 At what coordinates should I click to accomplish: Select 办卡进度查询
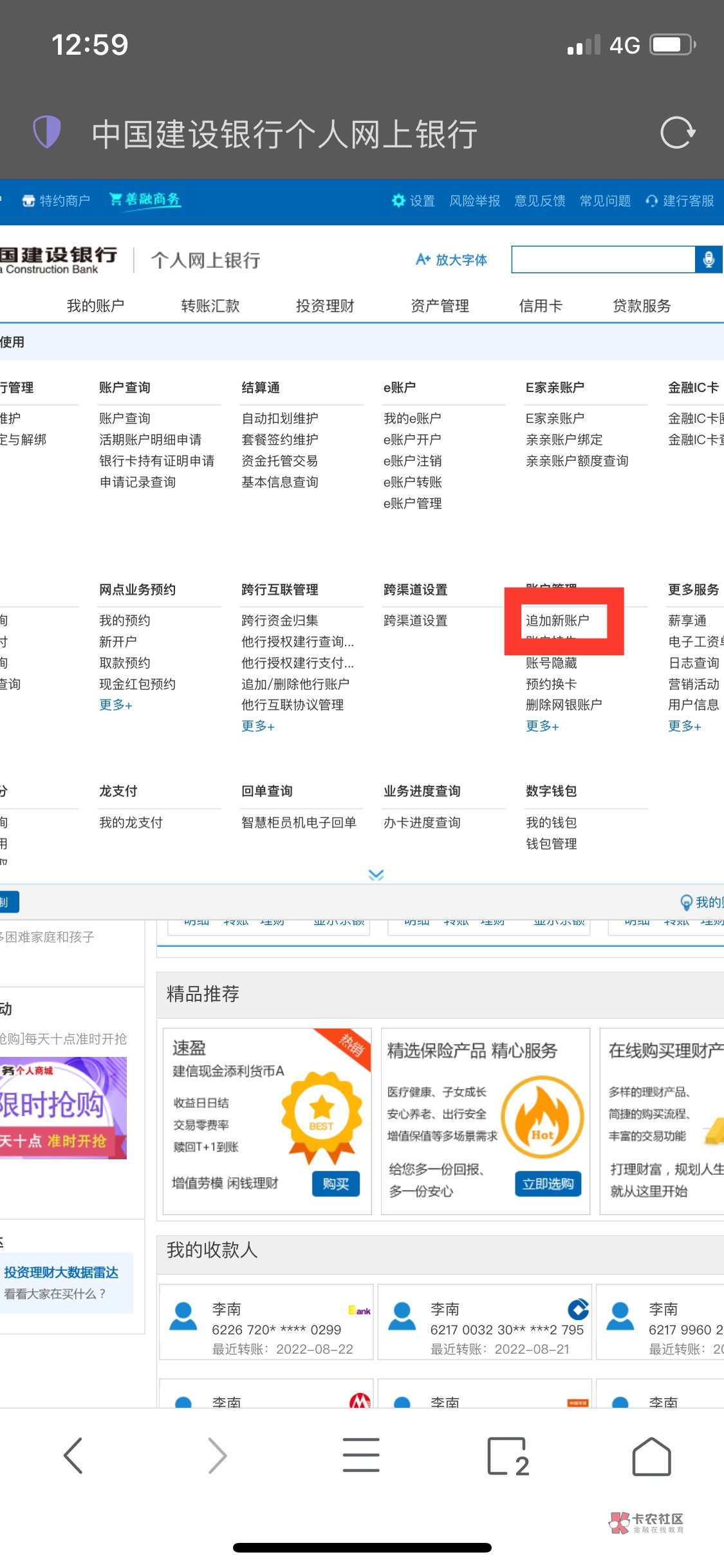[x=422, y=823]
